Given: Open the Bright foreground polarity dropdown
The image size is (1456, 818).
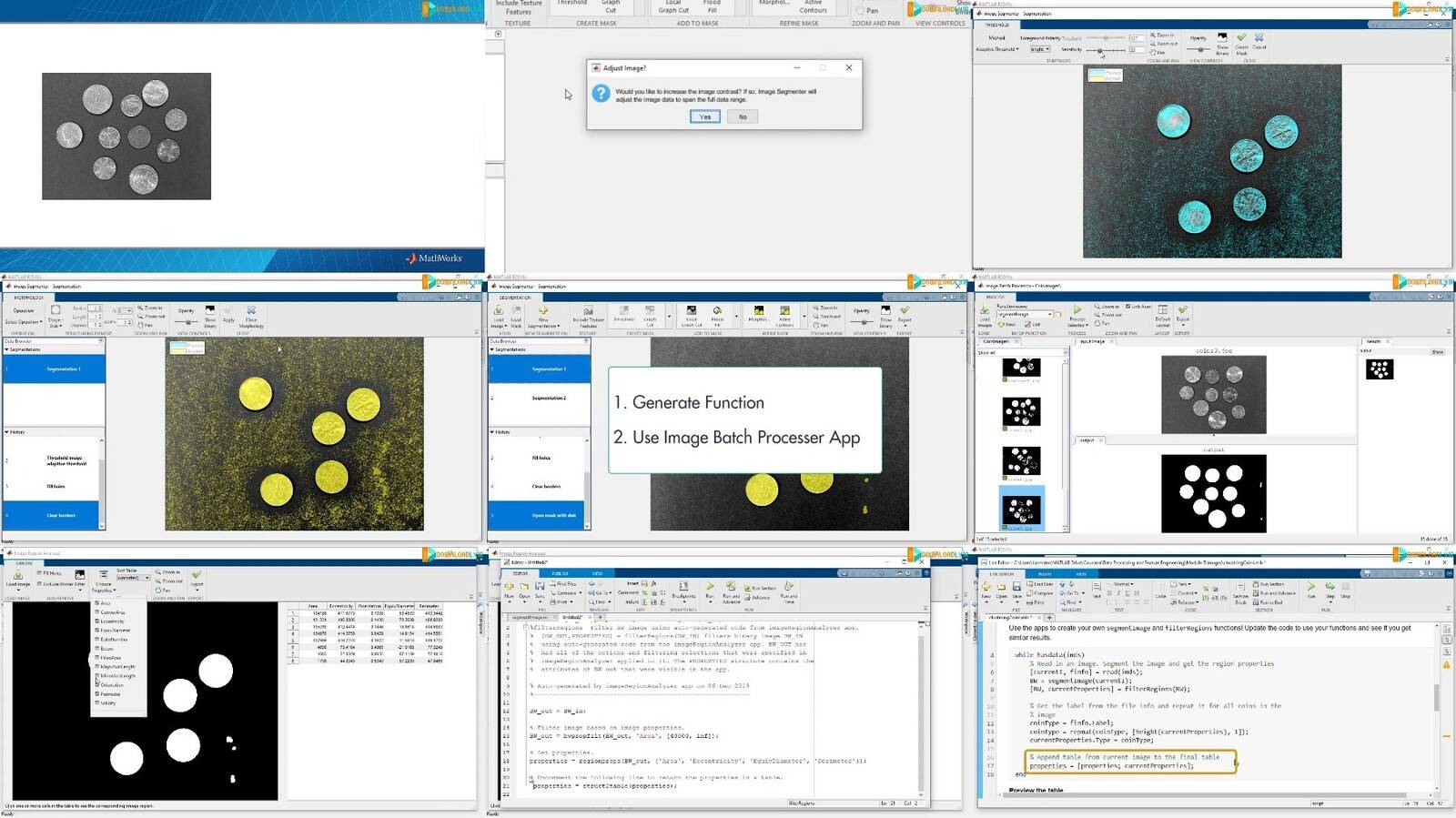Looking at the screenshot, I should click(1040, 49).
